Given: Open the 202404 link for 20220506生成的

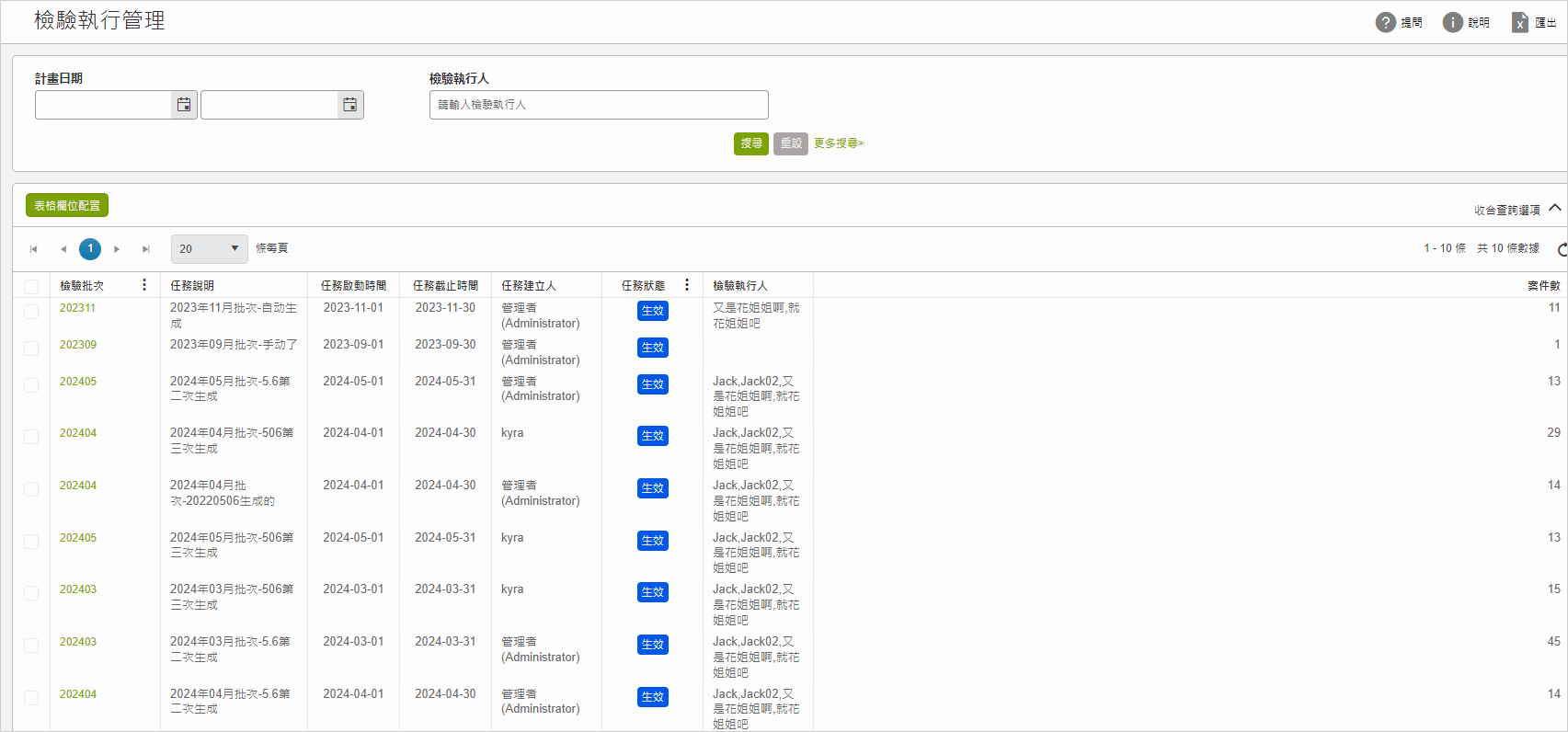Looking at the screenshot, I should (x=78, y=486).
